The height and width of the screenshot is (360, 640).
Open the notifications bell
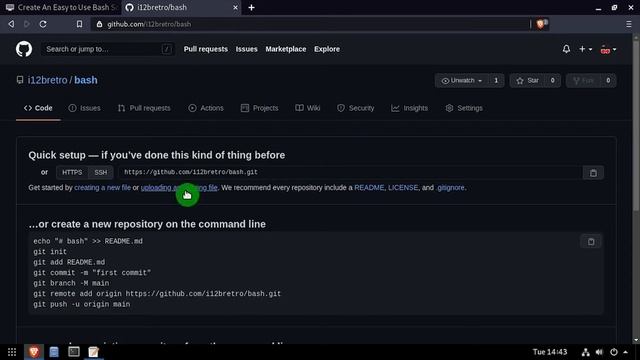[566, 49]
